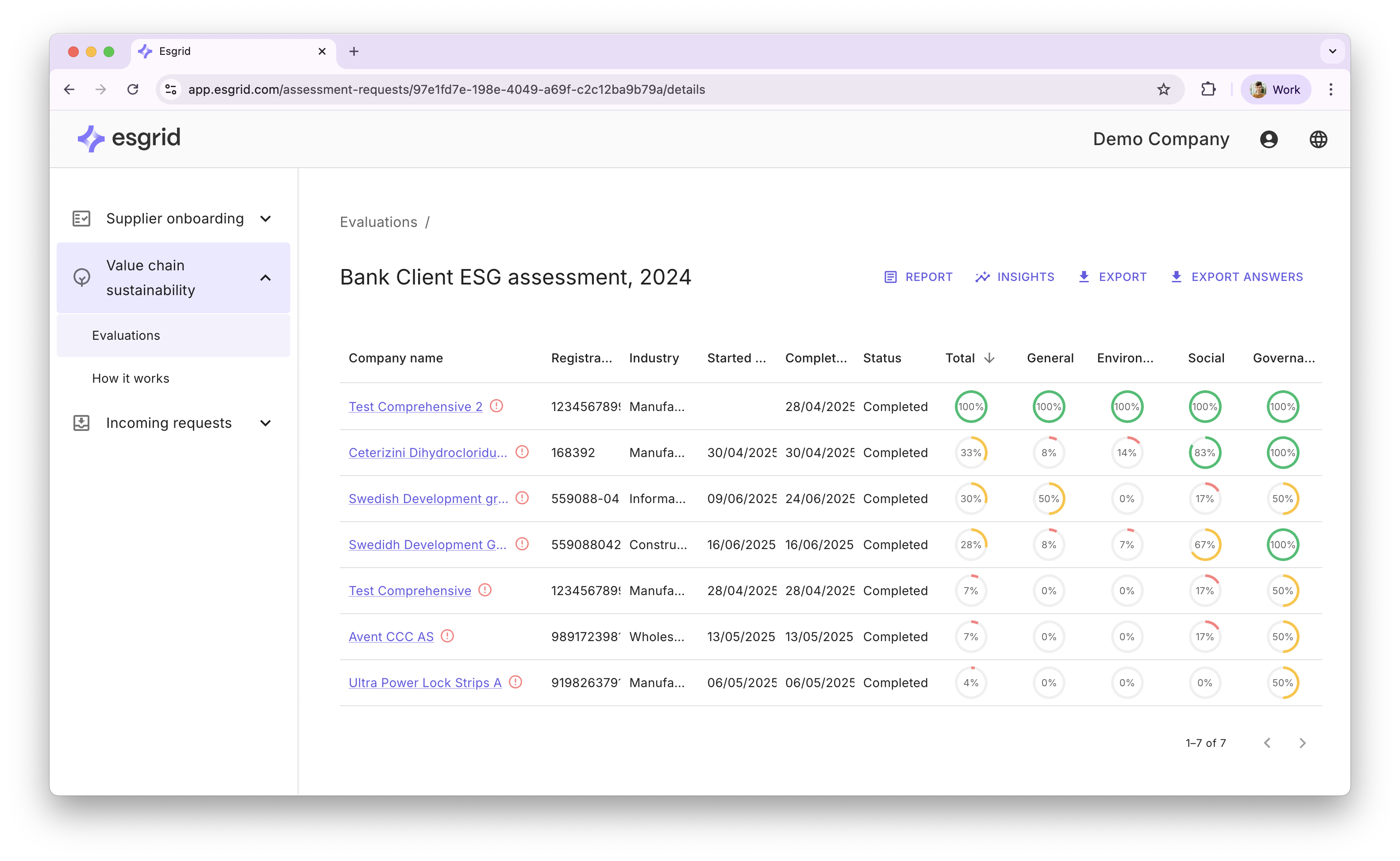
Task: Click the Value chain sustainability globe icon
Action: pos(81,278)
